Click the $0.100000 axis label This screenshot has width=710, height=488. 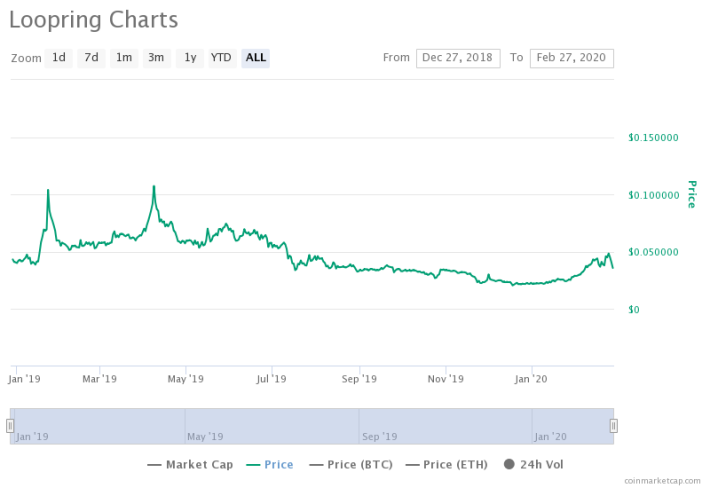coord(654,195)
